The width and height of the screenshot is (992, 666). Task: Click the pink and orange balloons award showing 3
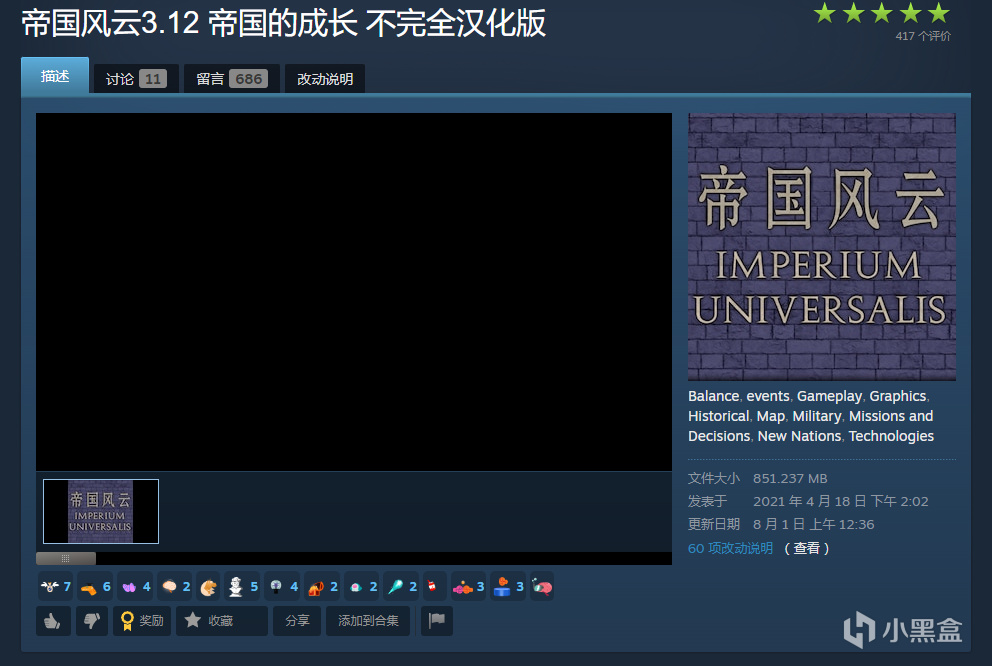[468, 587]
